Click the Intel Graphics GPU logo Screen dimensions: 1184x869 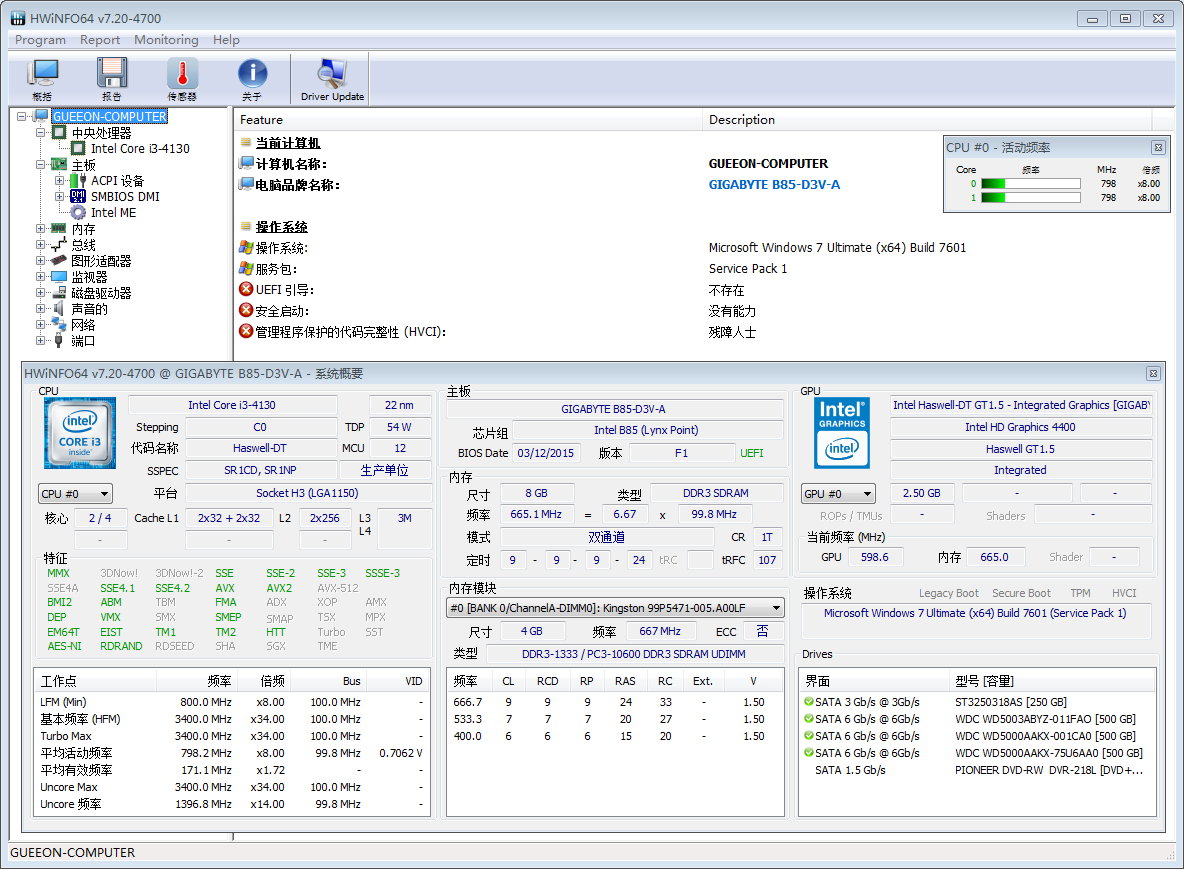842,432
